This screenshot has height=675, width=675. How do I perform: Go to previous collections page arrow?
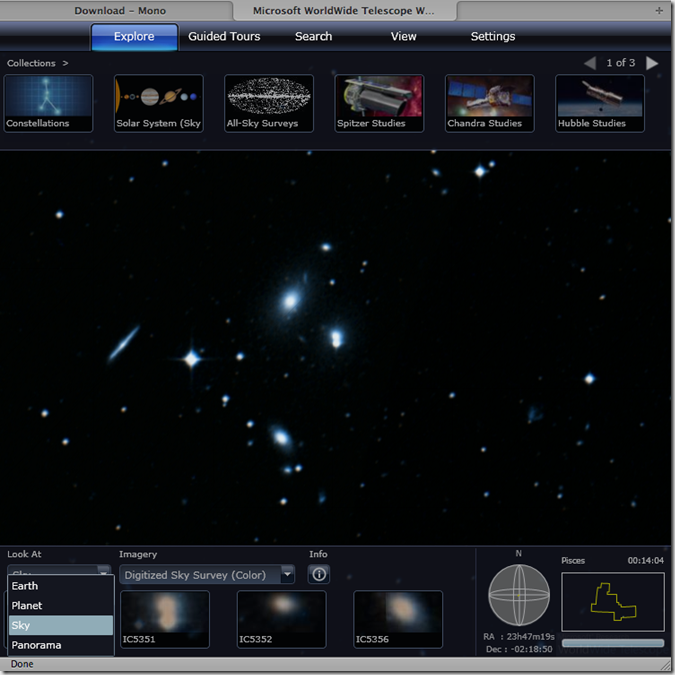coord(590,63)
